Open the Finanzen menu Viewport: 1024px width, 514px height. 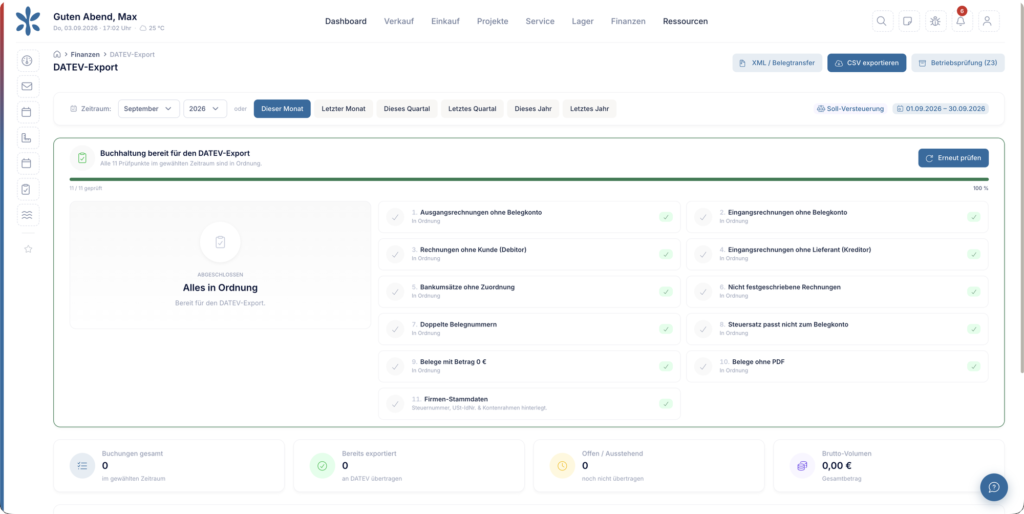pyautogui.click(x=628, y=21)
